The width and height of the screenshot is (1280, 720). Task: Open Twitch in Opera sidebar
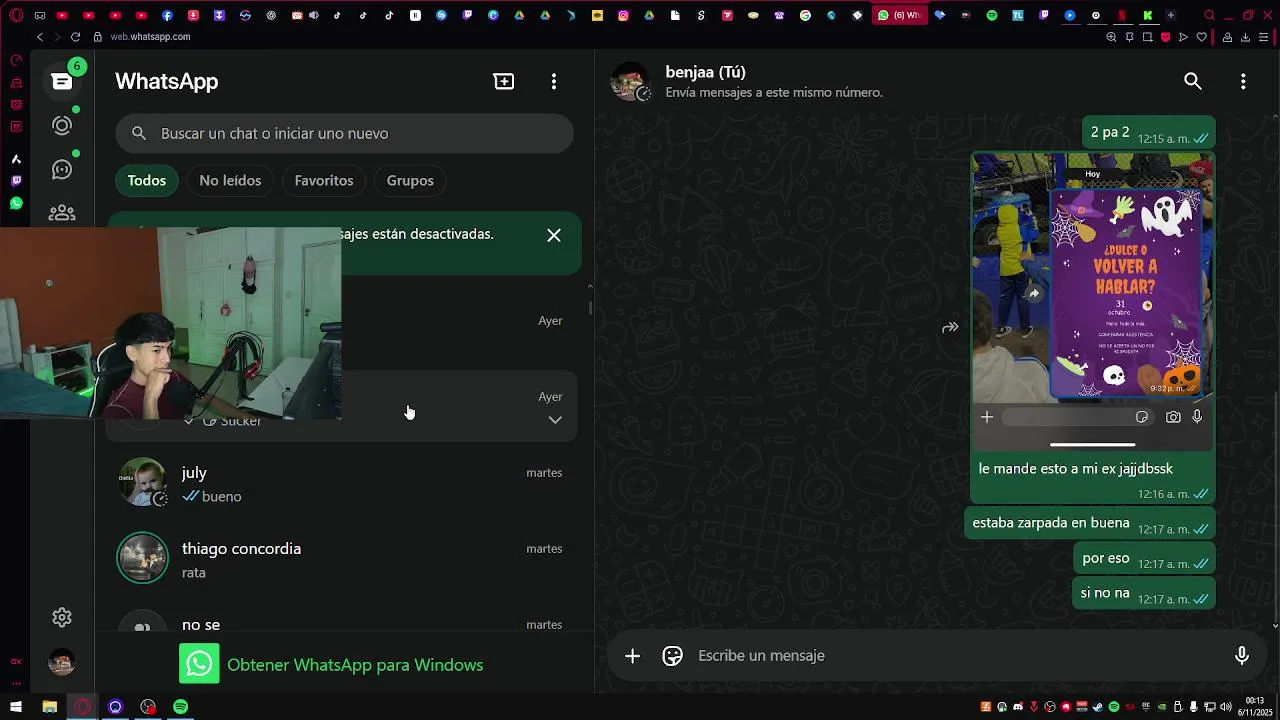(16, 181)
